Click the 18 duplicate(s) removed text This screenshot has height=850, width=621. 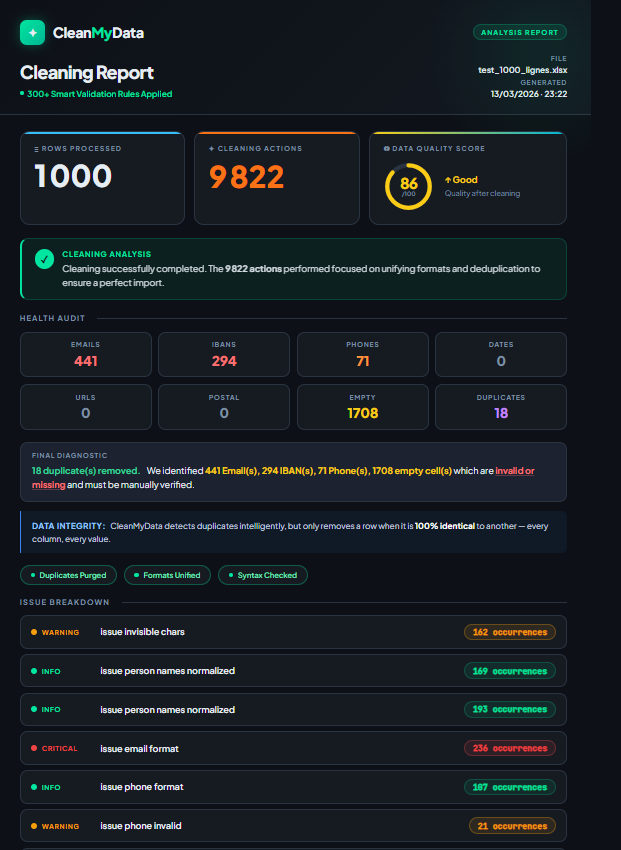tap(86, 471)
